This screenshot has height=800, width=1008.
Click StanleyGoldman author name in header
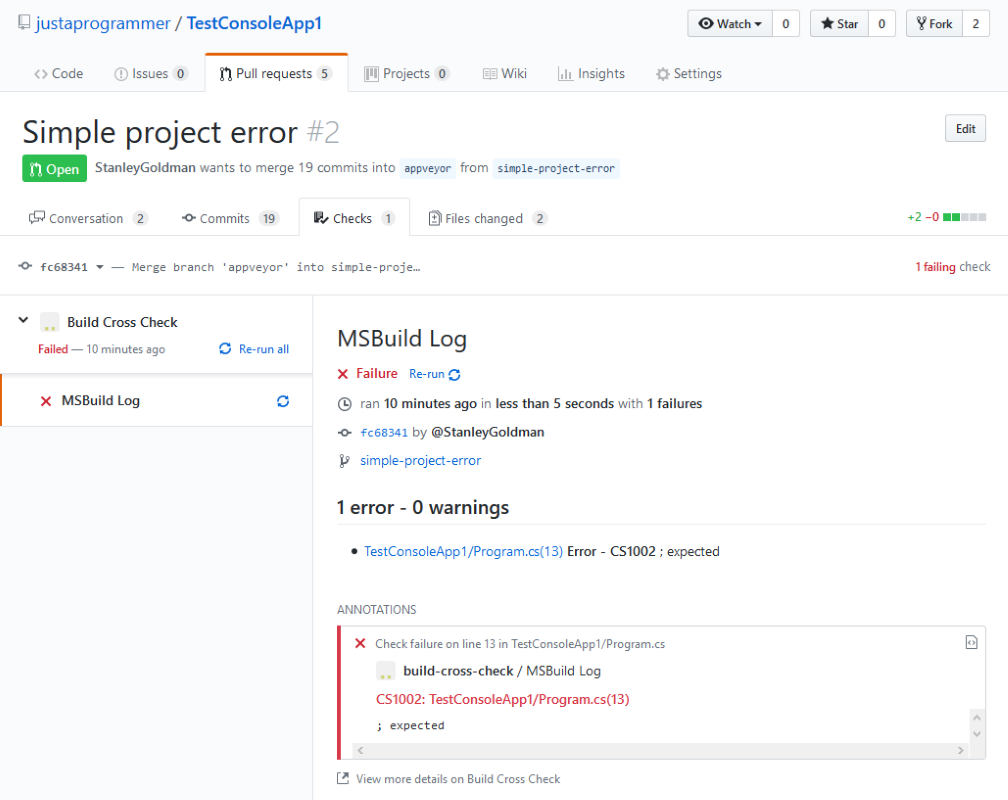[145, 167]
